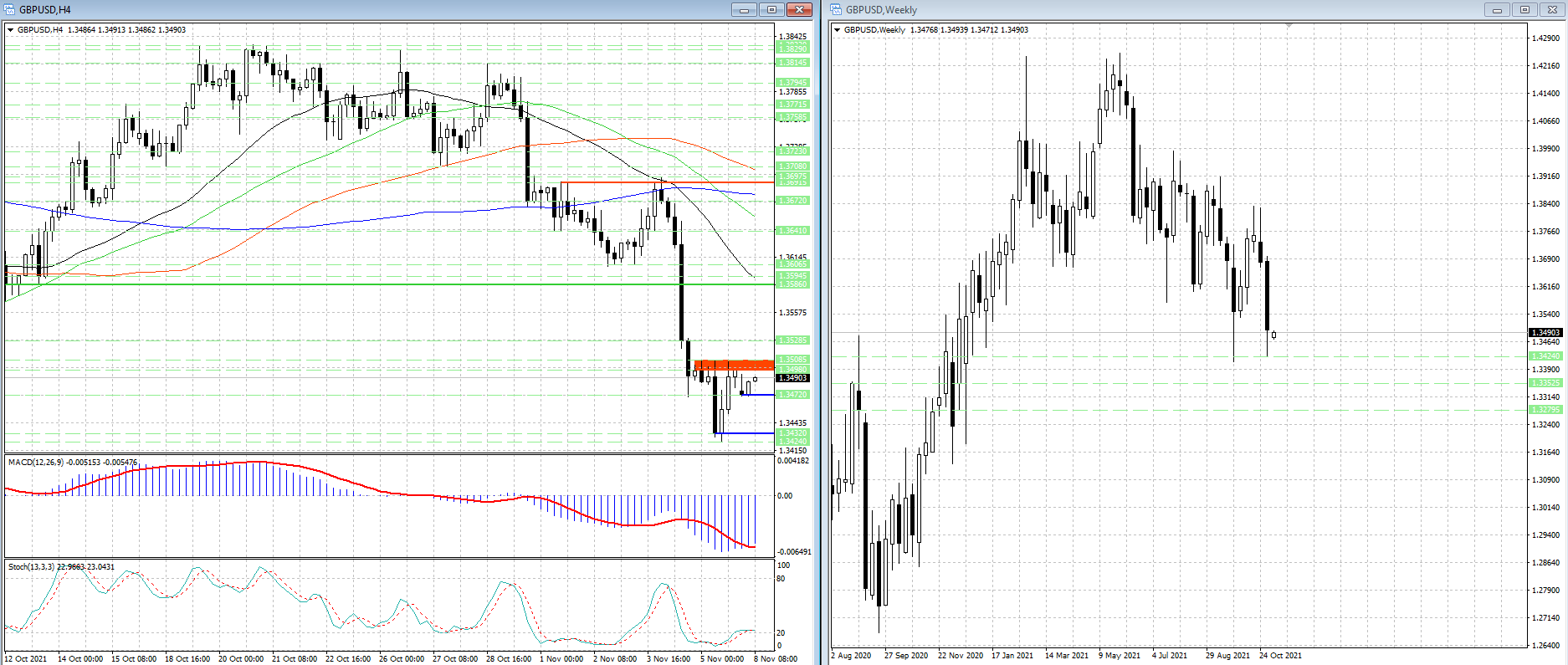This screenshot has width=1568, height=665.
Task: Click the 12 Oct 2021 date label
Action: point(27,659)
